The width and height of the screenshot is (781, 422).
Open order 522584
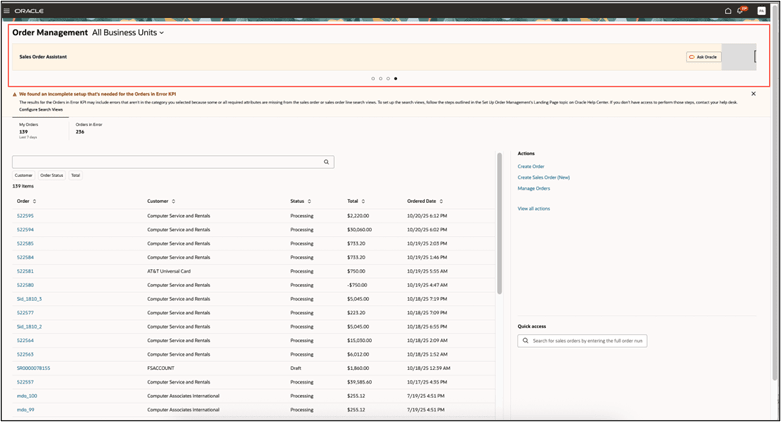(x=25, y=258)
